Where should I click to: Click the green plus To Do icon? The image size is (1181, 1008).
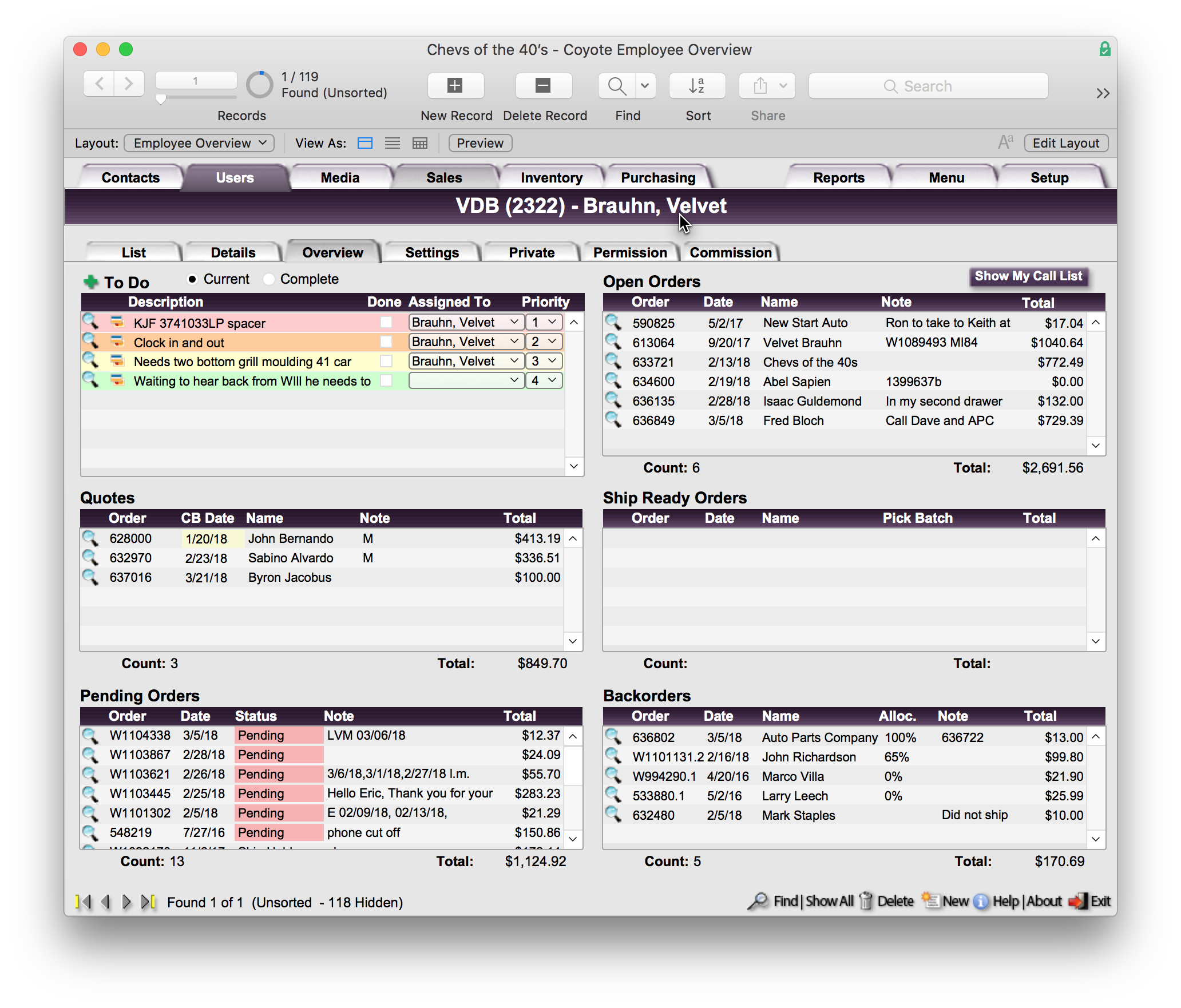click(90, 282)
